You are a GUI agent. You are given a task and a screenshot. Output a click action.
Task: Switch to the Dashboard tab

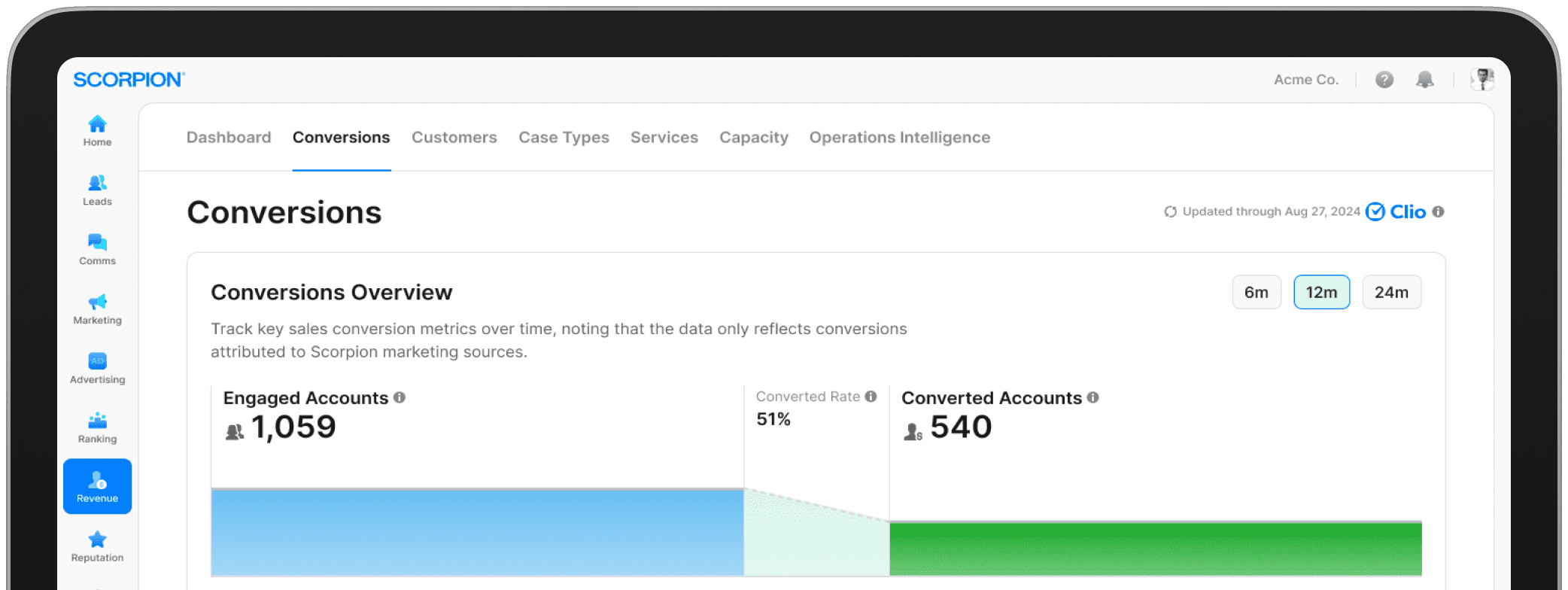pyautogui.click(x=229, y=138)
